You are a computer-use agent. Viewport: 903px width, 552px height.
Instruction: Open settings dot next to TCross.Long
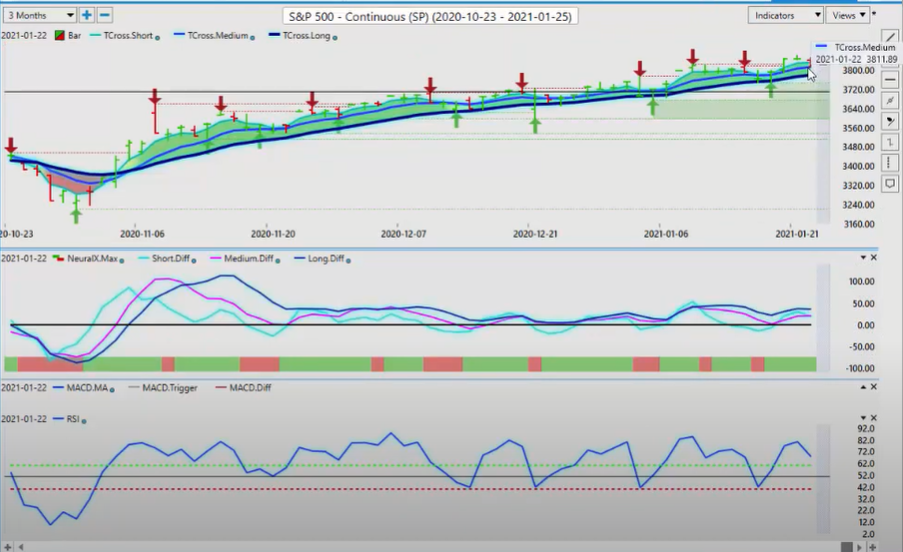pyautogui.click(x=335, y=37)
